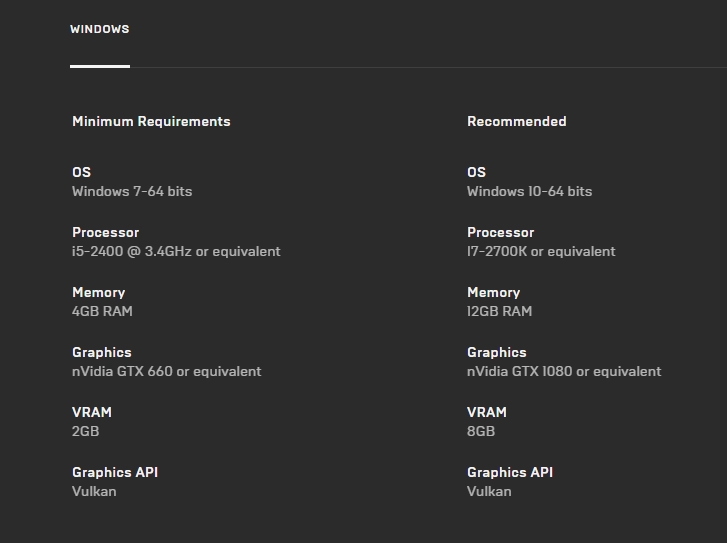
Task: Click the minimum Processor label
Action: [106, 232]
